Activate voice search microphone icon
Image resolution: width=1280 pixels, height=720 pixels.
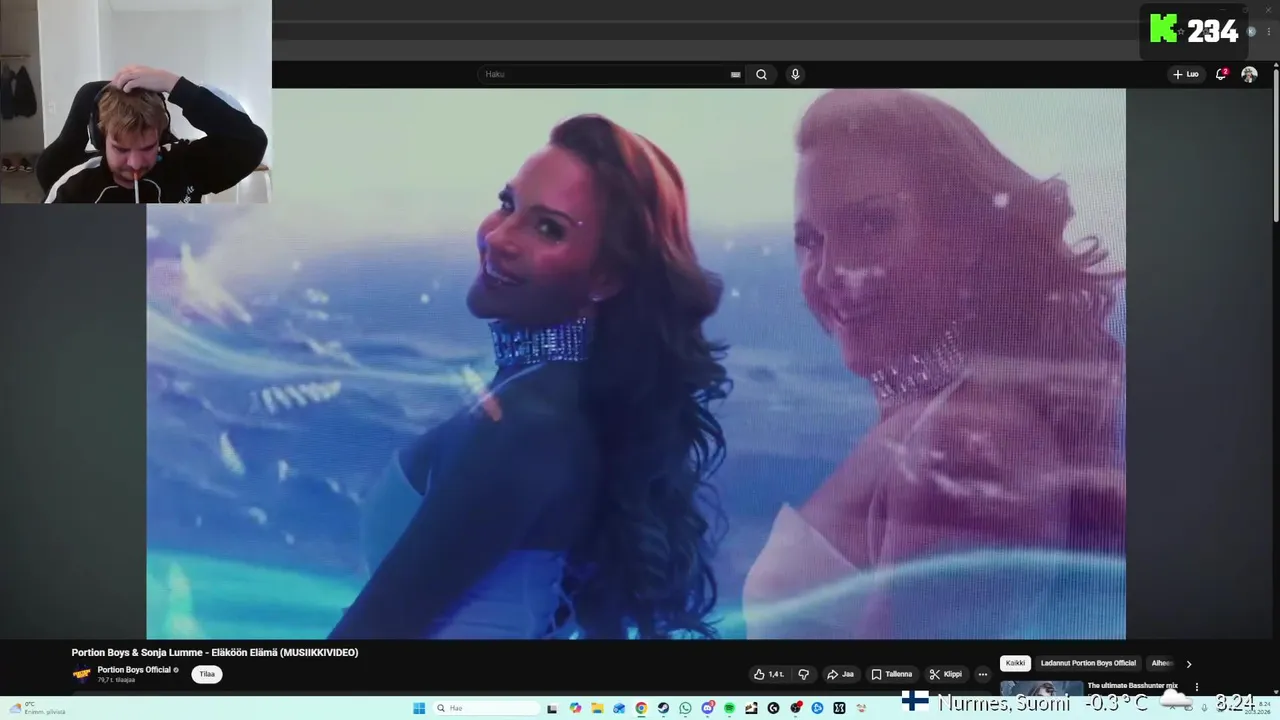(x=795, y=74)
